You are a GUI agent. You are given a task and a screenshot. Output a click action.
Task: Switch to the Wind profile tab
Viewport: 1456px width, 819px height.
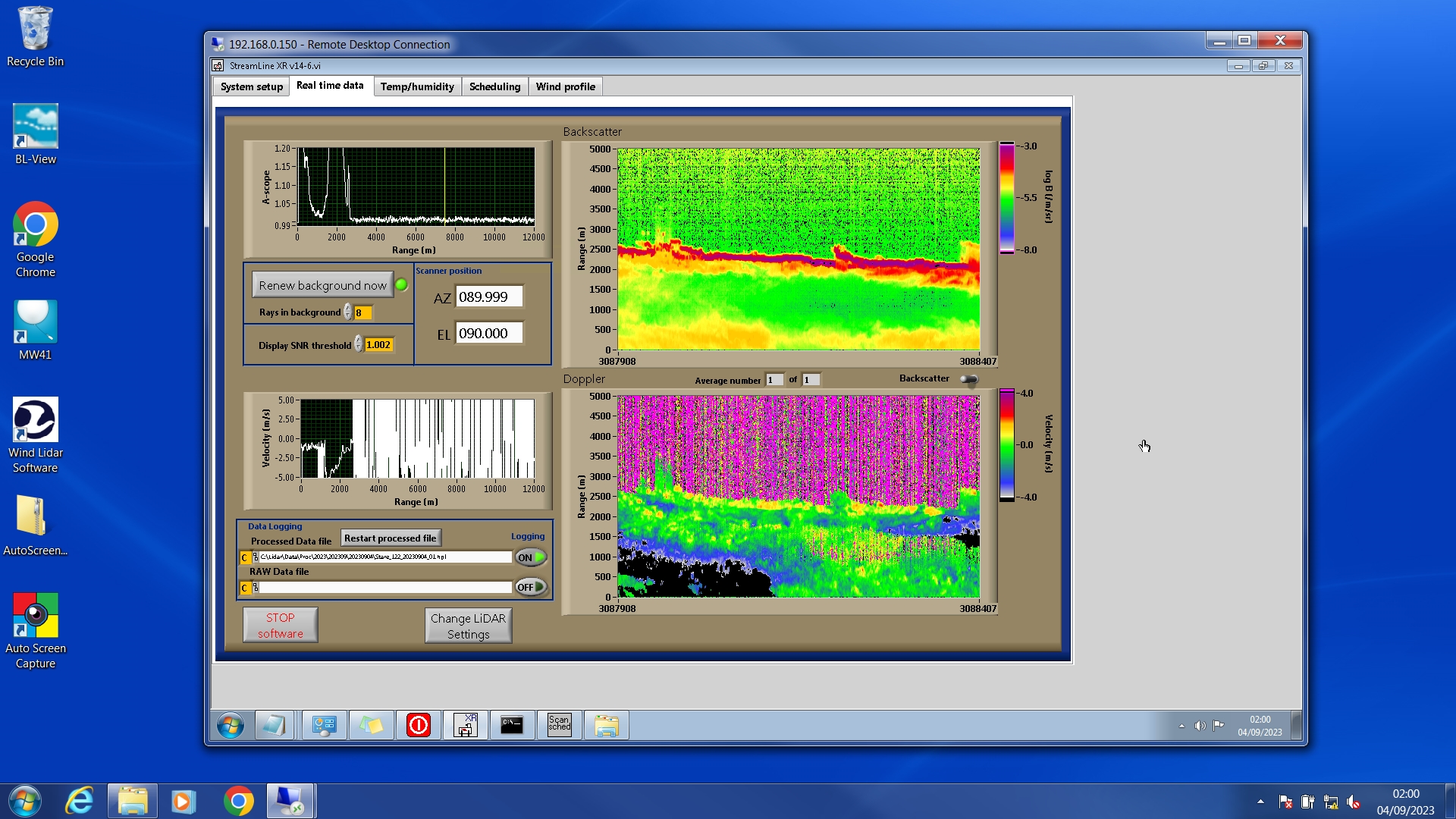tap(565, 86)
